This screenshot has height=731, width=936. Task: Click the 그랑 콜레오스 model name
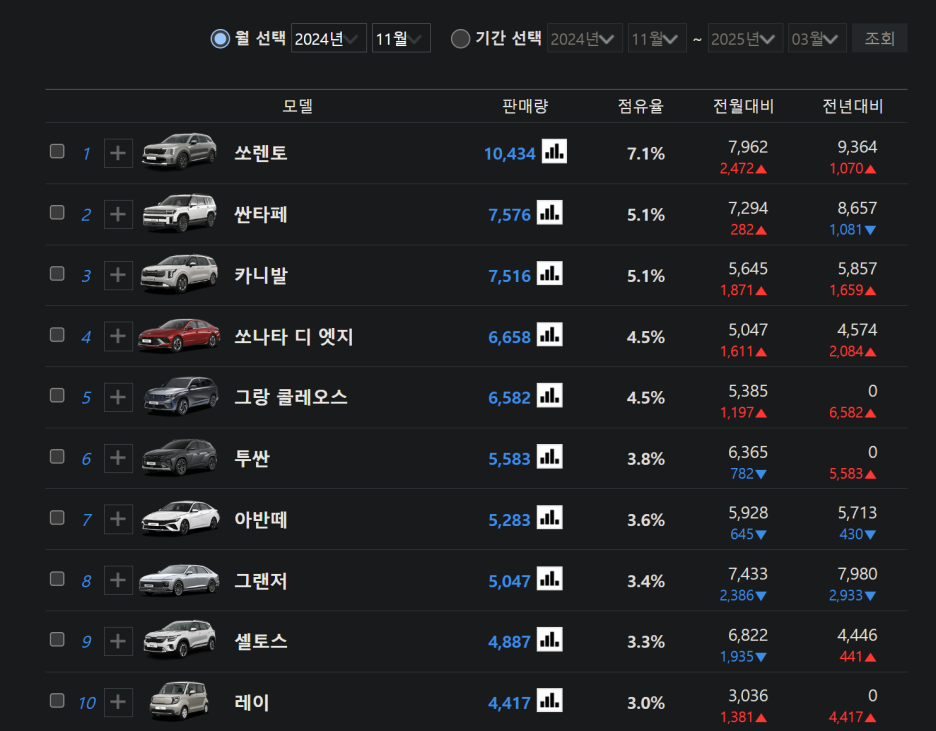click(x=291, y=397)
